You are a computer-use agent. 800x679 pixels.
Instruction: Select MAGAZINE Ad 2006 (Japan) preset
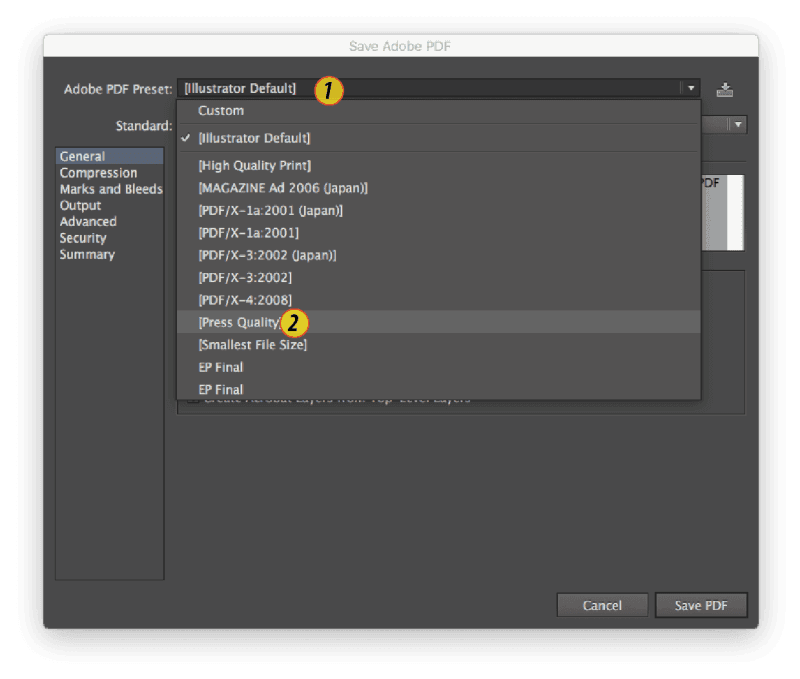pos(283,188)
